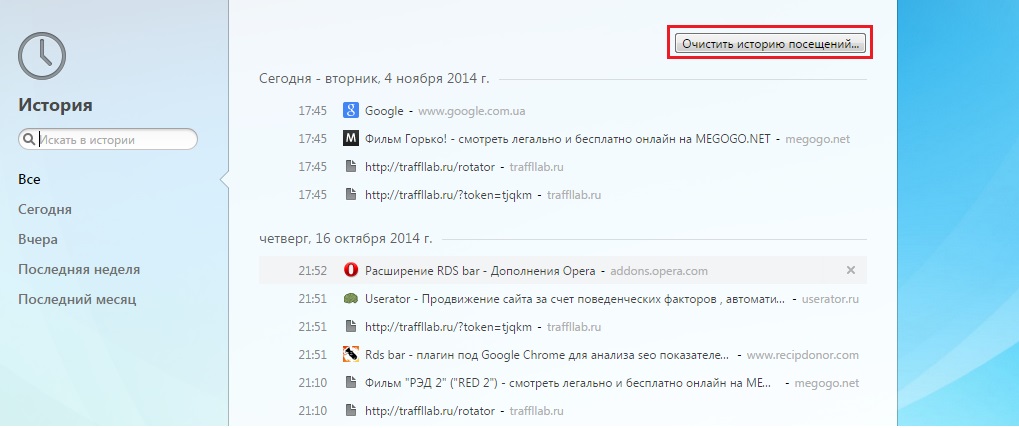Viewport: 1019px width, 428px height.
Task: Click the Google favicon in history
Action: click(x=351, y=111)
